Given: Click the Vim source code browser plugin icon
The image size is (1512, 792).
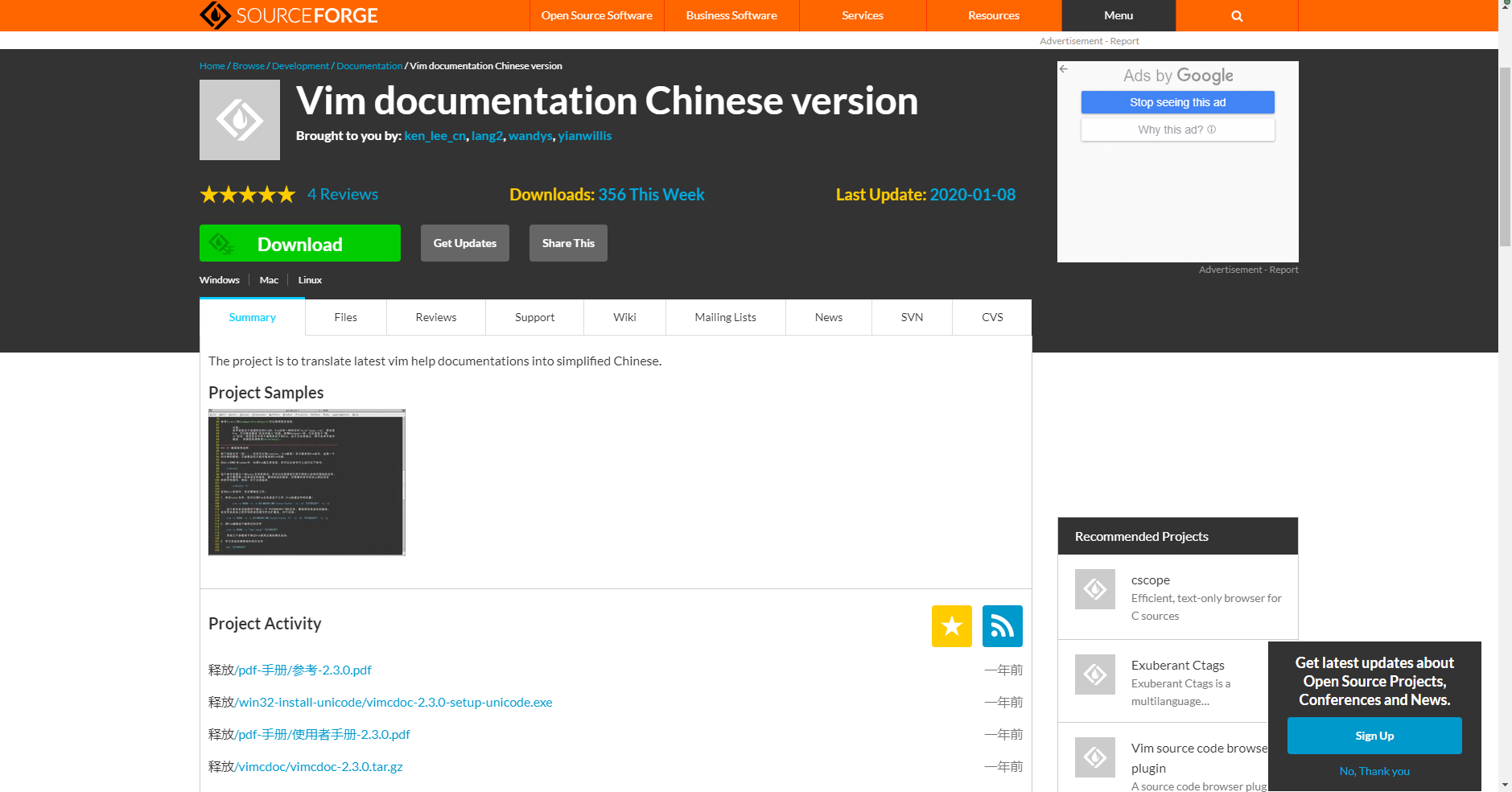Looking at the screenshot, I should (1095, 757).
